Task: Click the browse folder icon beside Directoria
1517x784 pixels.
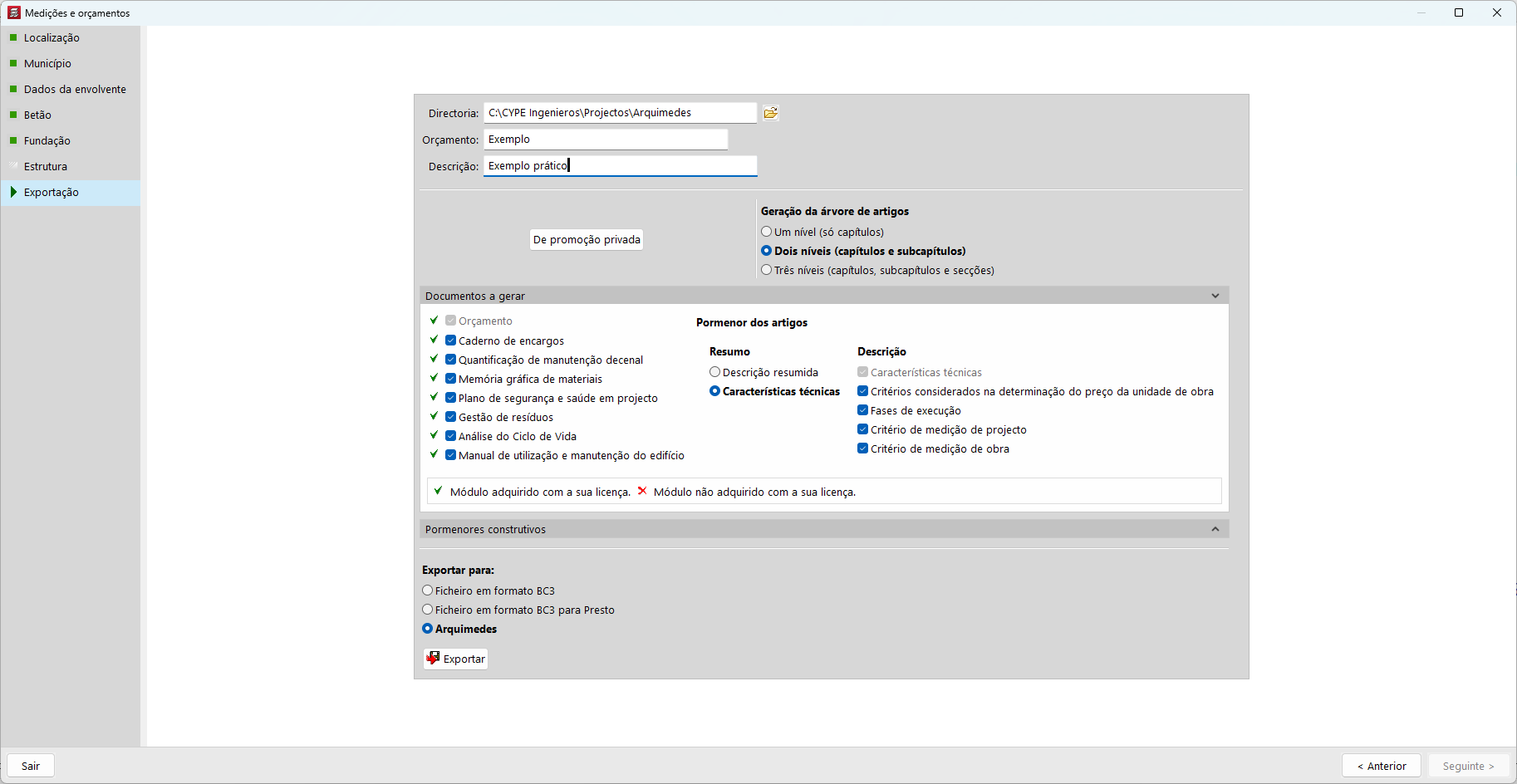Action: pos(771,113)
